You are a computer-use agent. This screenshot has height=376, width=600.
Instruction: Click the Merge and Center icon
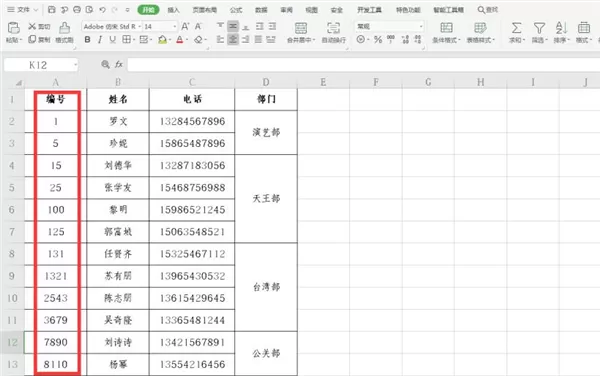pyautogui.click(x=301, y=28)
